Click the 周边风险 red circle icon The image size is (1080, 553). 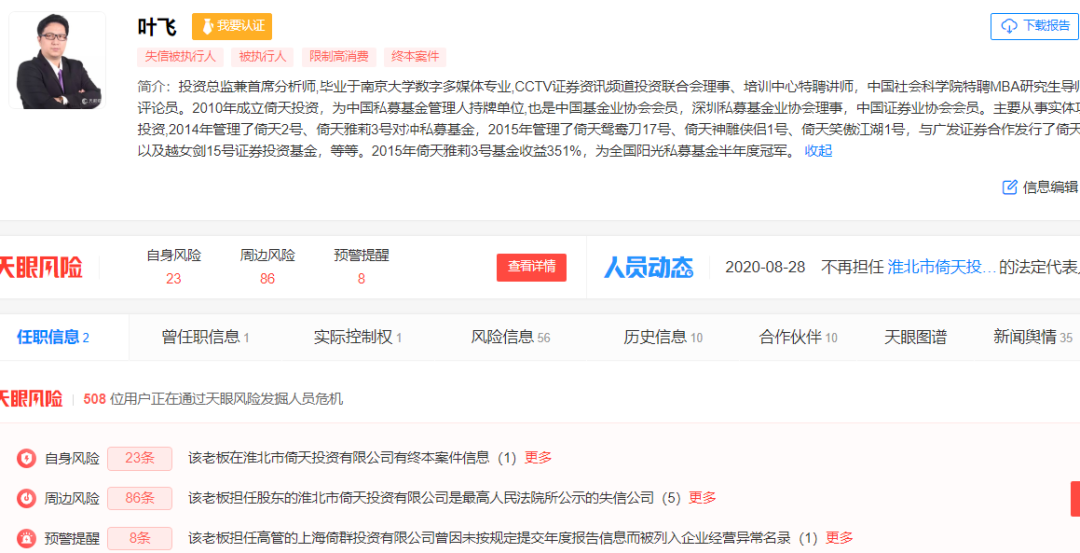[x=26, y=498]
